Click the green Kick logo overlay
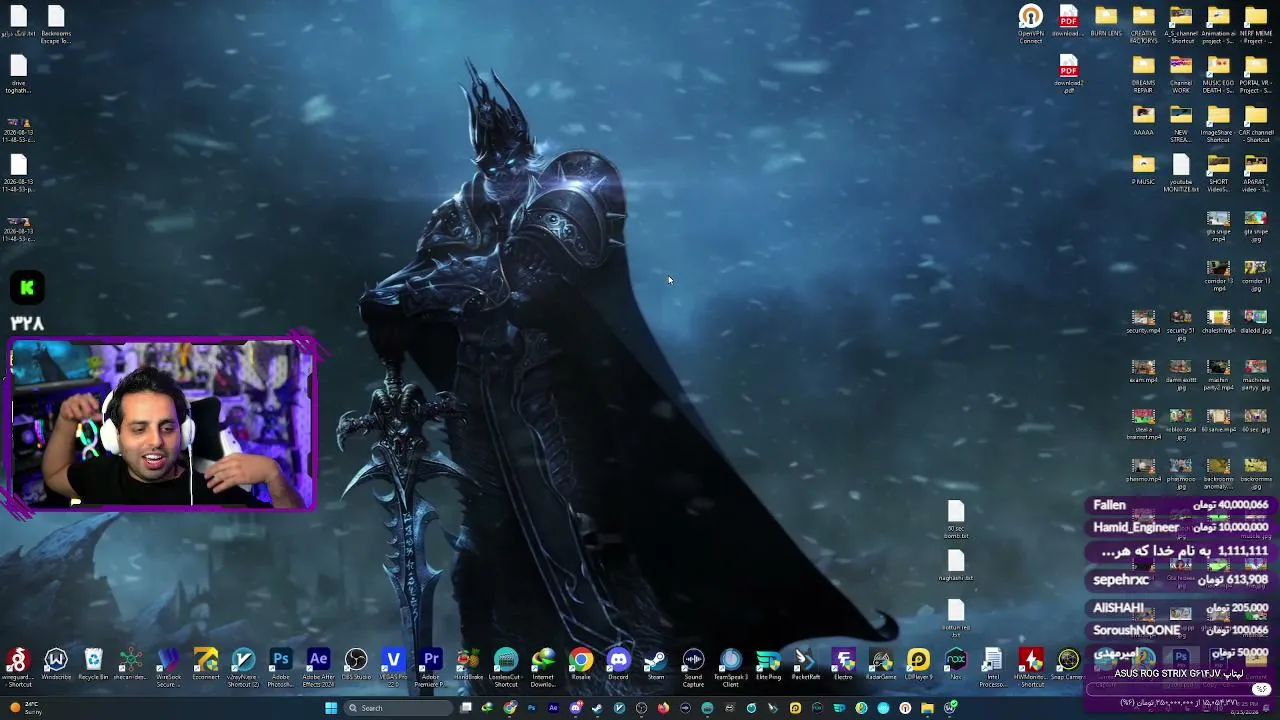The height and width of the screenshot is (720, 1280). click(x=27, y=289)
